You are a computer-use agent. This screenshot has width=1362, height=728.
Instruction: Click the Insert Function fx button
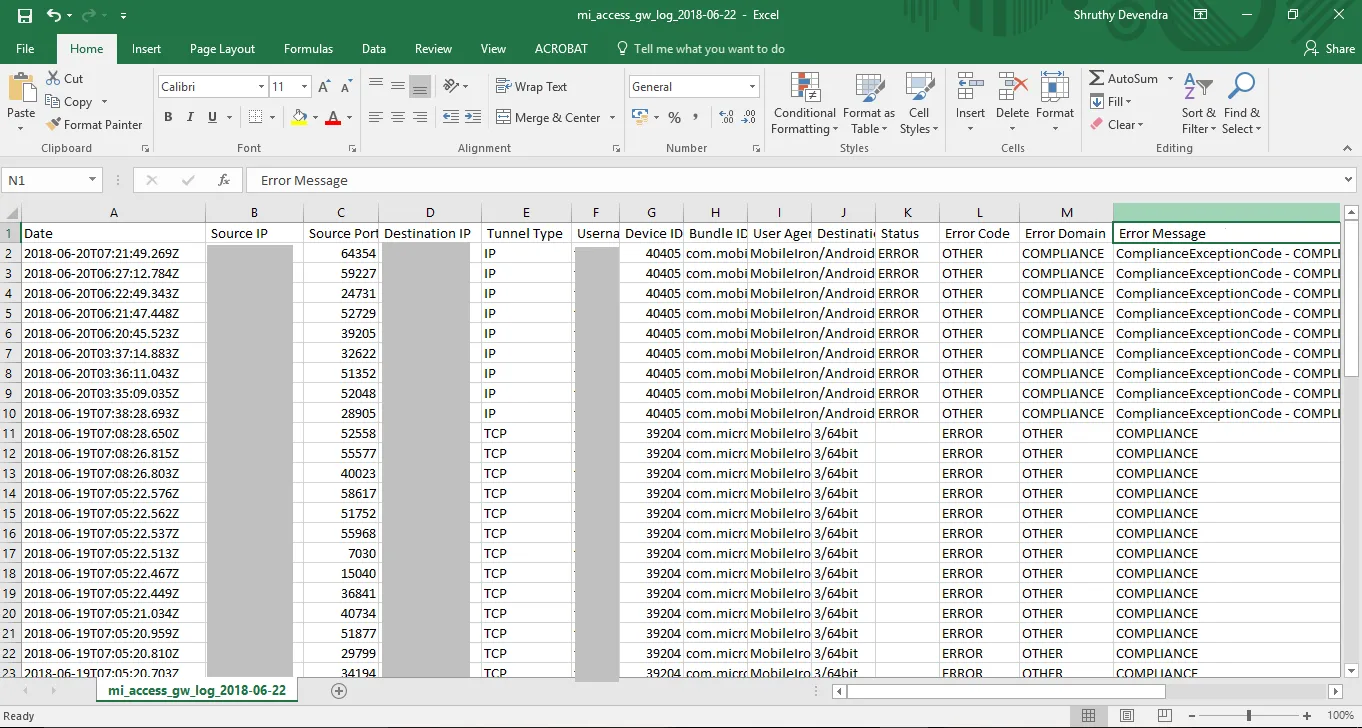(x=224, y=180)
